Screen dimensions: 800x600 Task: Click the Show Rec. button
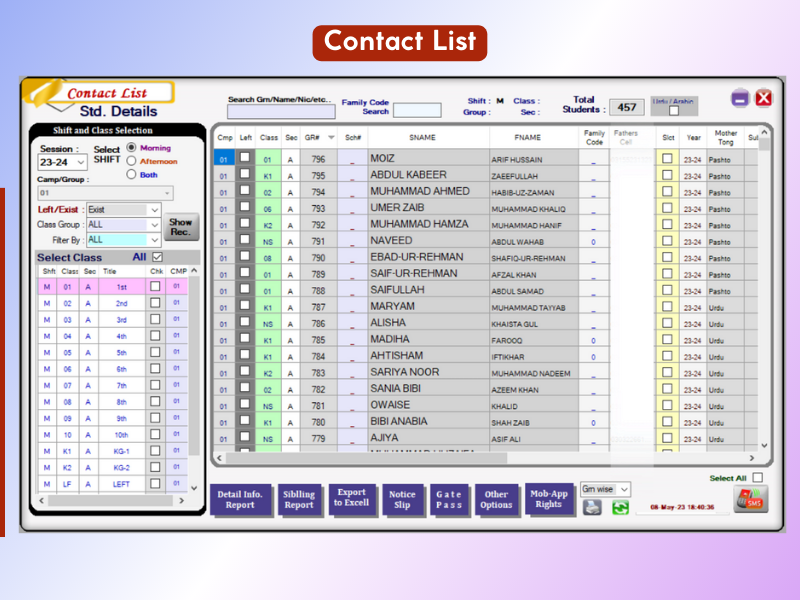181,227
